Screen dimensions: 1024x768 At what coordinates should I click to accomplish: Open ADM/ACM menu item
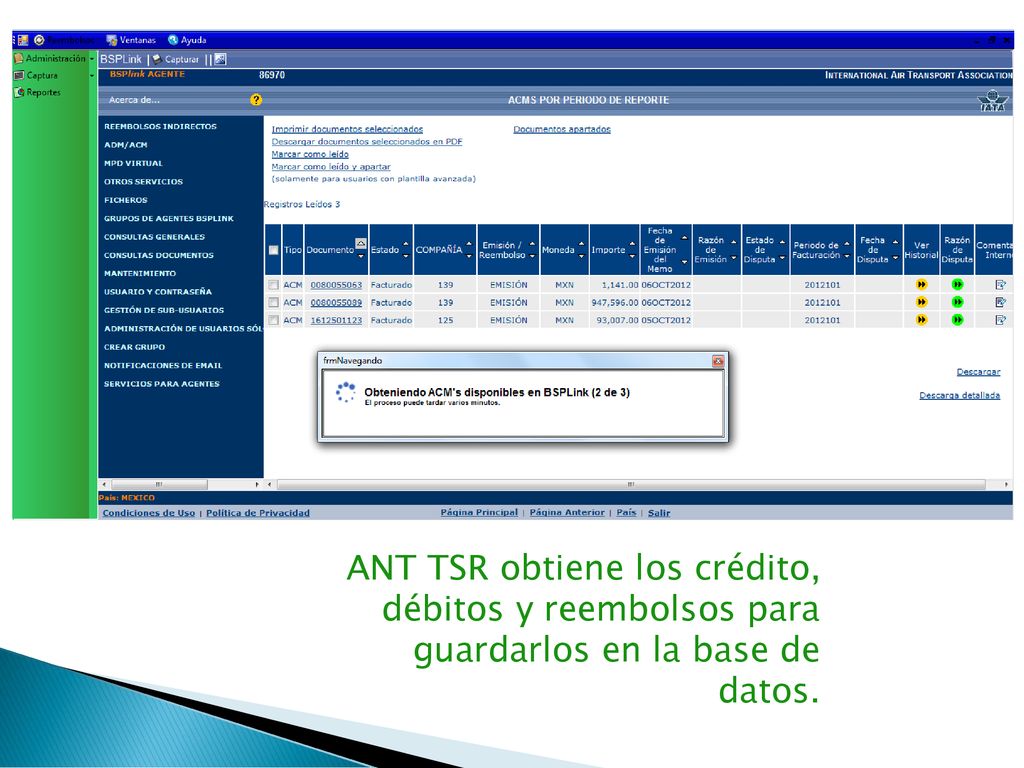pos(125,145)
